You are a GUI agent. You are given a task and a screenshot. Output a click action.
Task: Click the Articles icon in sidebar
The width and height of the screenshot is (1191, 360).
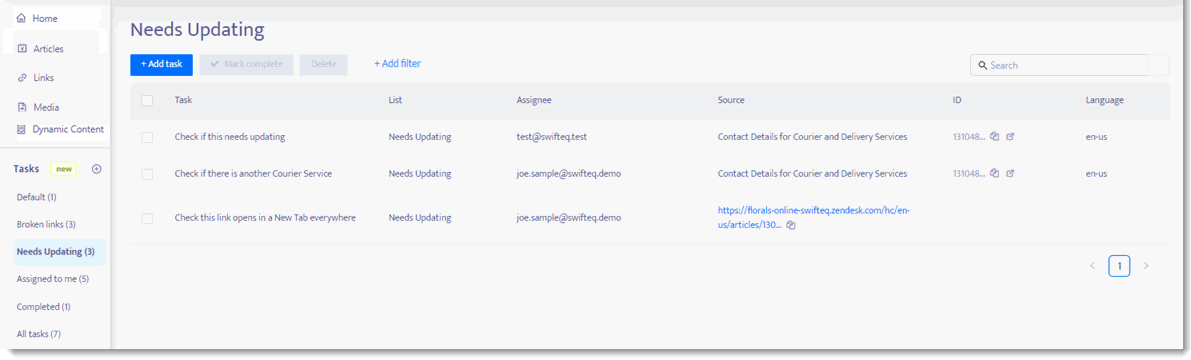point(22,49)
